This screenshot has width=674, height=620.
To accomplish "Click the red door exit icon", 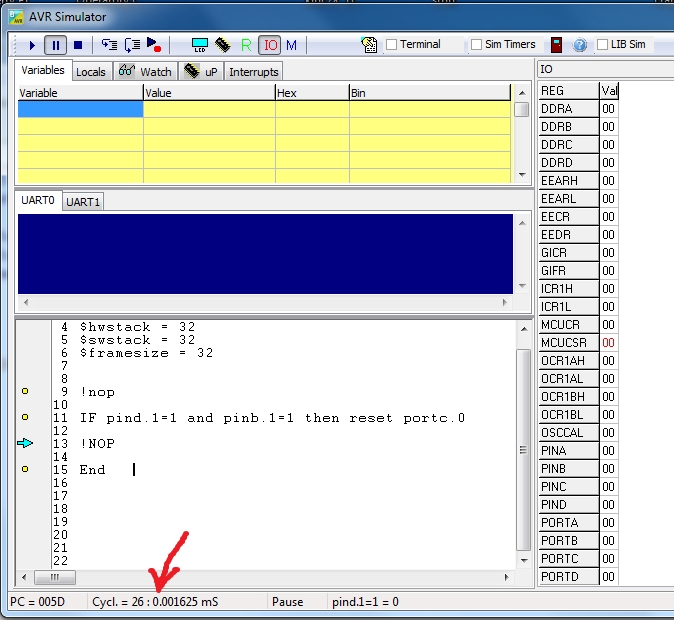I will (x=556, y=45).
